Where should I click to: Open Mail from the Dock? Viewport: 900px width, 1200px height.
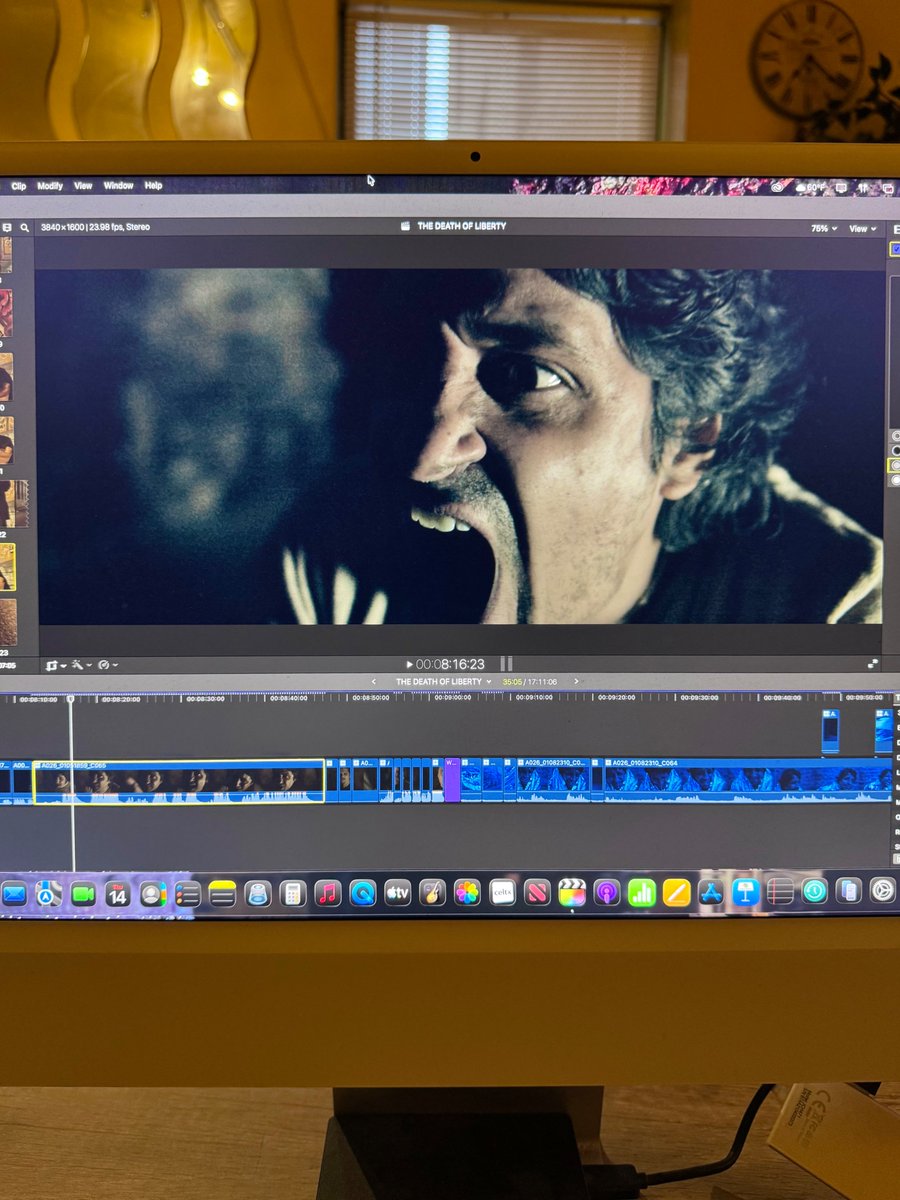pyautogui.click(x=14, y=893)
